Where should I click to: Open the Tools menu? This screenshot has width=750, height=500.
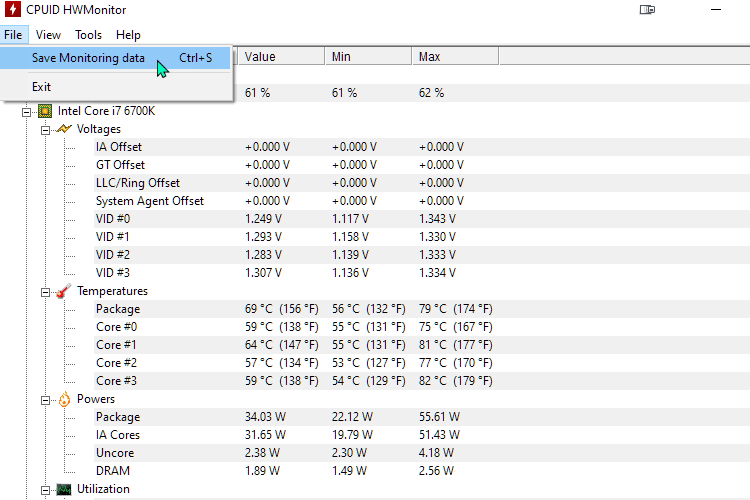click(88, 35)
